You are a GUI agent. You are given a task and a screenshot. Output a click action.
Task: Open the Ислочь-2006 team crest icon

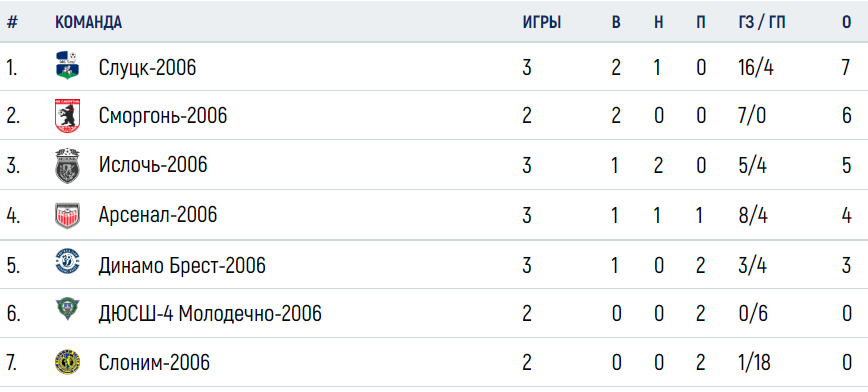[67, 165]
